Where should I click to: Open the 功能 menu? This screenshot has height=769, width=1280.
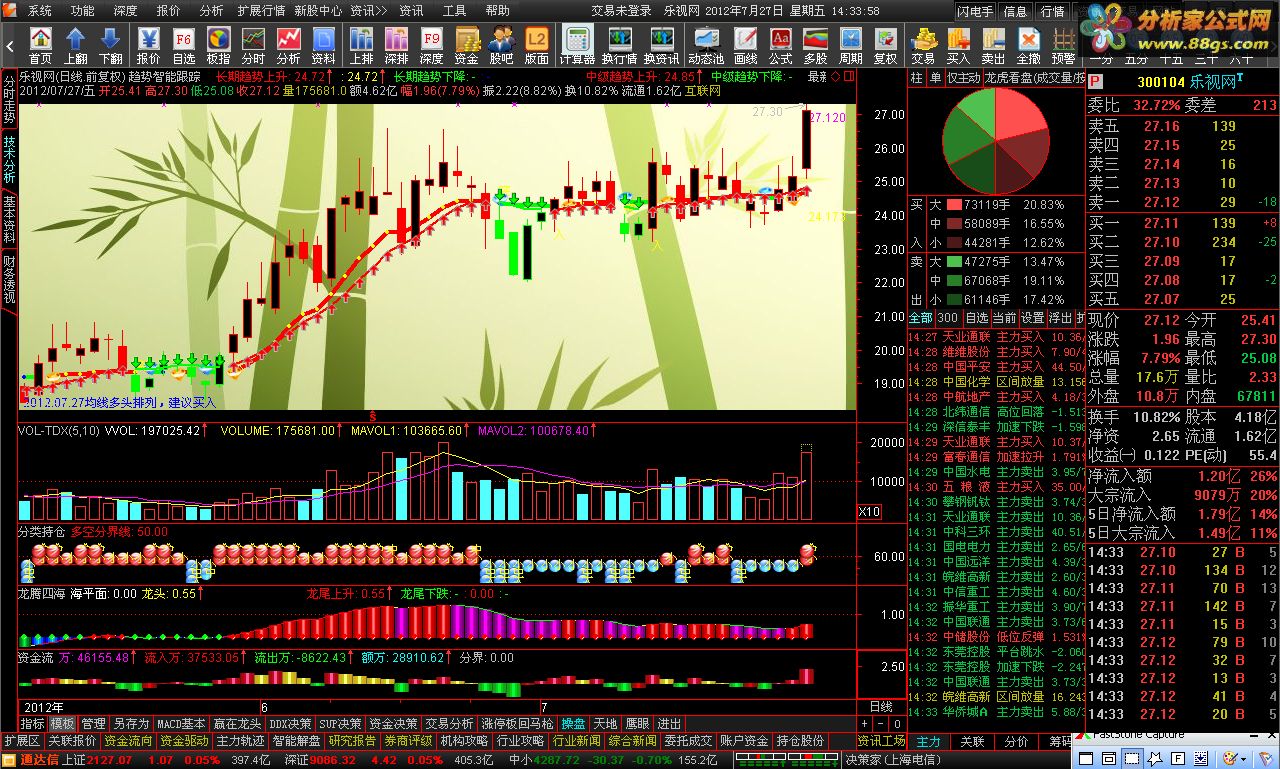click(x=82, y=10)
